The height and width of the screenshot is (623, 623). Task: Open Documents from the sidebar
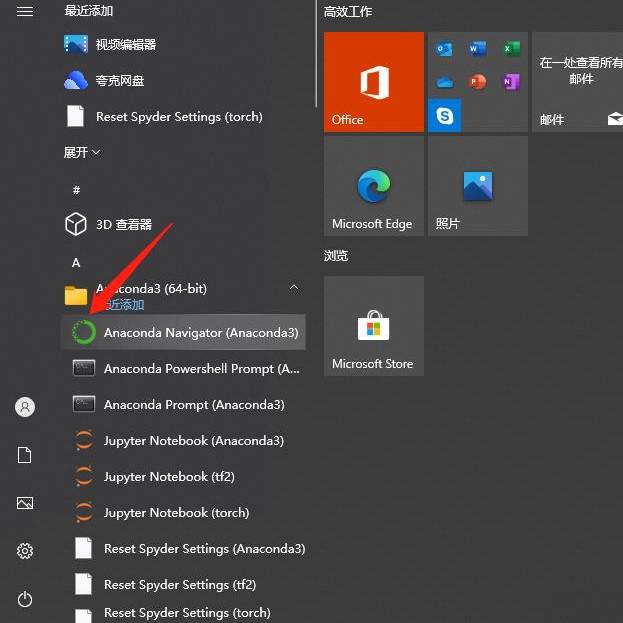tap(25, 455)
